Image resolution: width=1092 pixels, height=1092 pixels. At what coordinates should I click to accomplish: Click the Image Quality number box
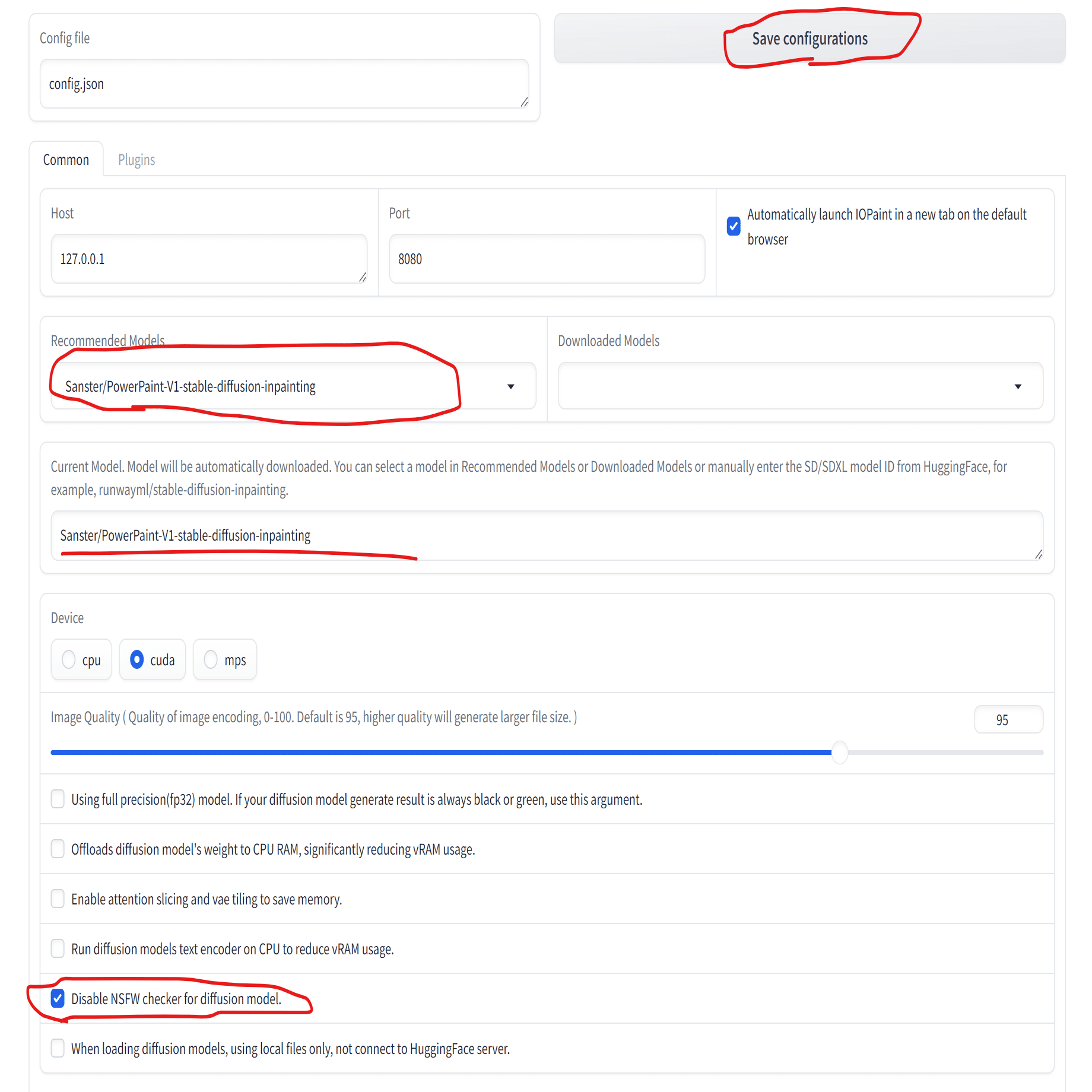click(1008, 719)
